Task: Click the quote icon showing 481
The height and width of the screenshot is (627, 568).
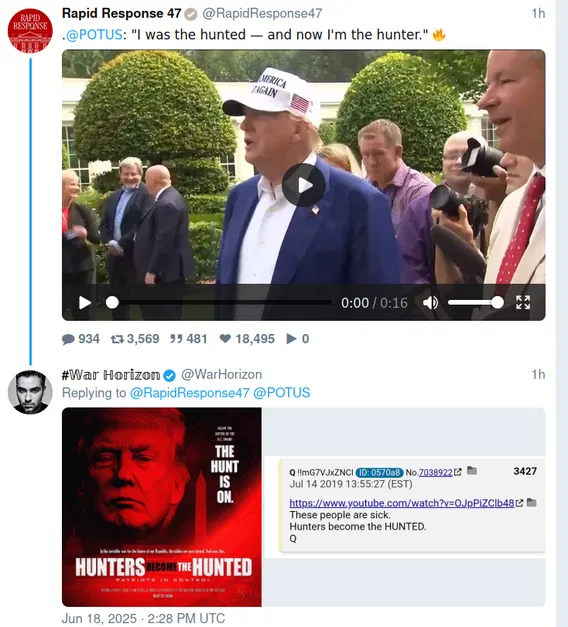Action: (176, 339)
